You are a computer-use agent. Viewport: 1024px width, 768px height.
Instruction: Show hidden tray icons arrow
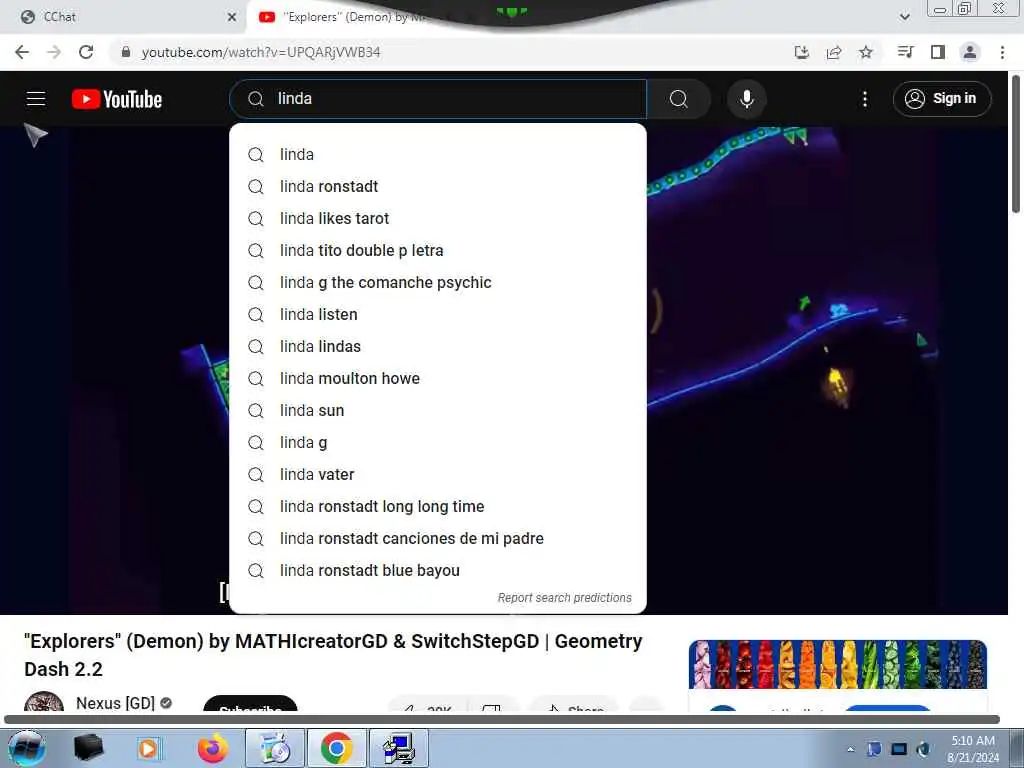pyautogui.click(x=850, y=749)
